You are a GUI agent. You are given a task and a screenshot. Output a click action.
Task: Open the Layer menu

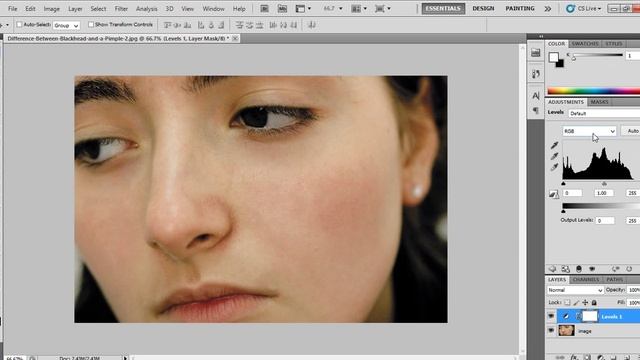coord(75,9)
